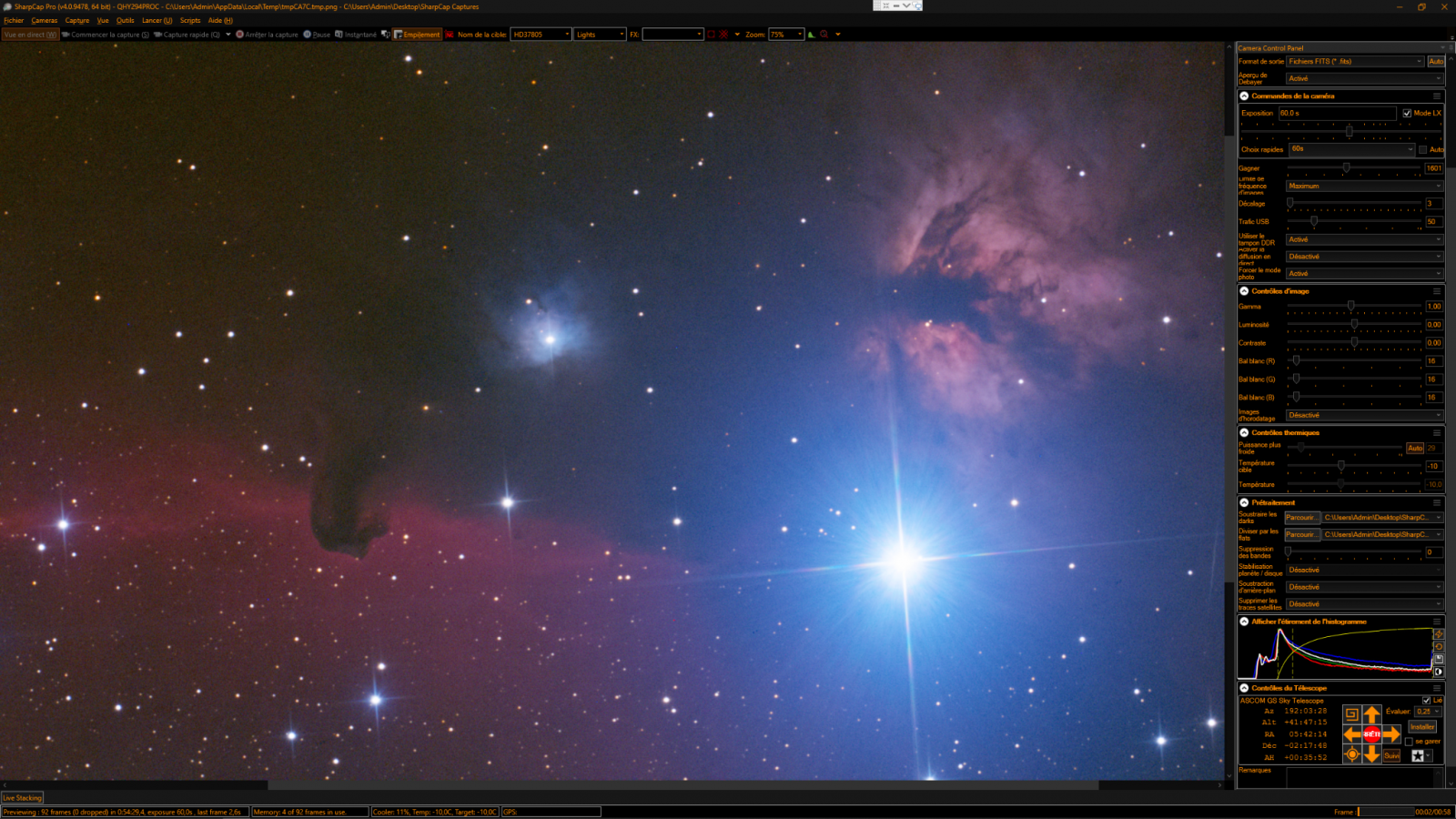Click Arrêter la capture
The width and height of the screenshot is (1456, 819).
coord(267,35)
